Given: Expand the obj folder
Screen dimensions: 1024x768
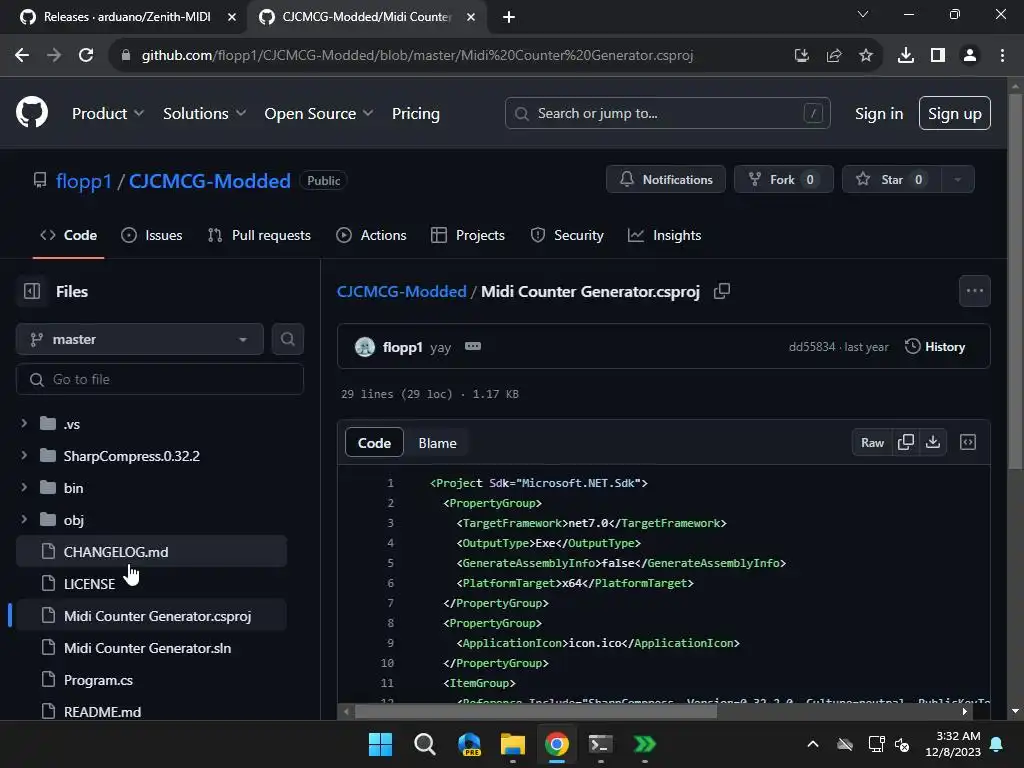Looking at the screenshot, I should click(24, 519).
